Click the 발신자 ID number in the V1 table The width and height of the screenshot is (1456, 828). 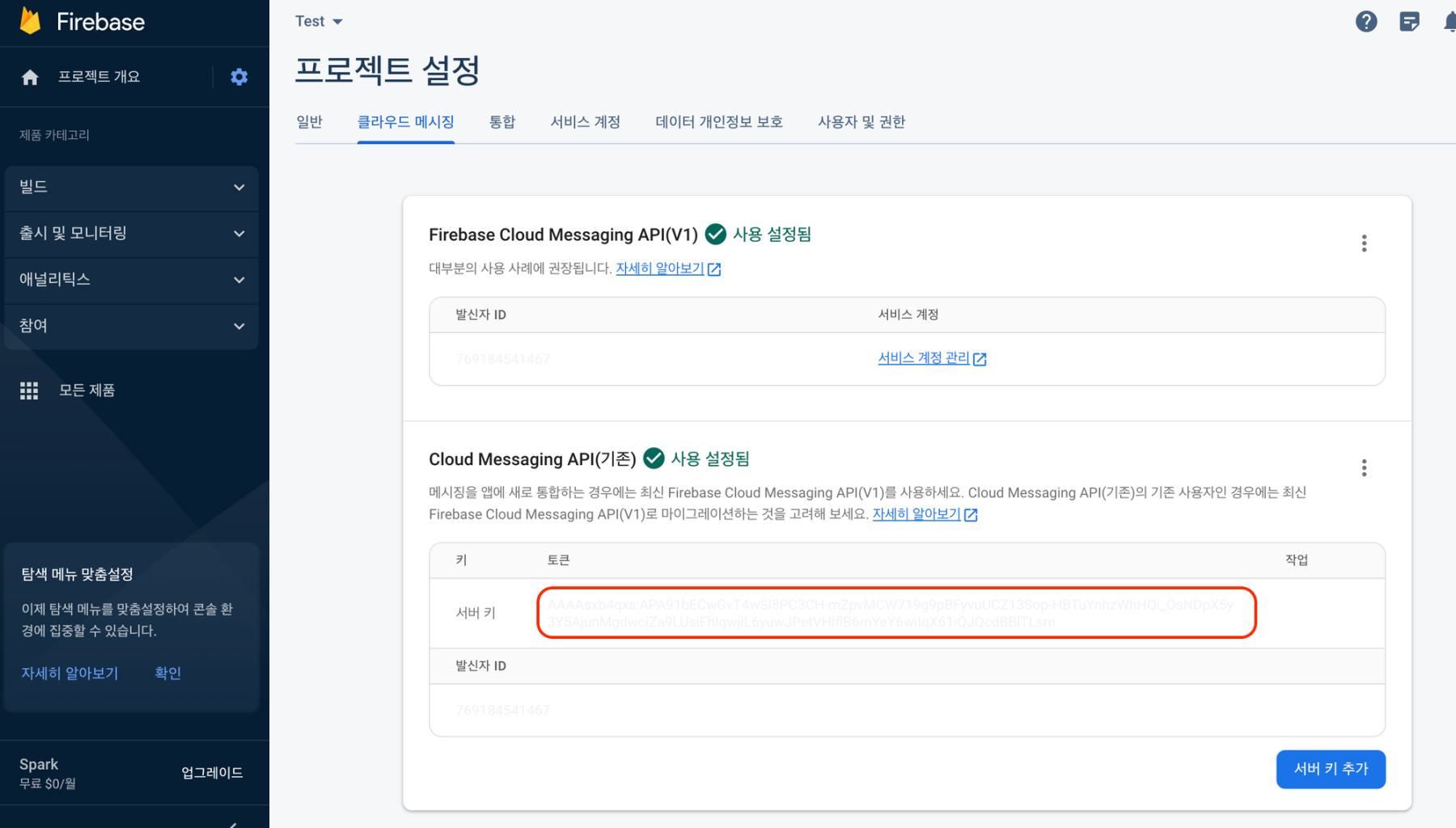pos(502,359)
